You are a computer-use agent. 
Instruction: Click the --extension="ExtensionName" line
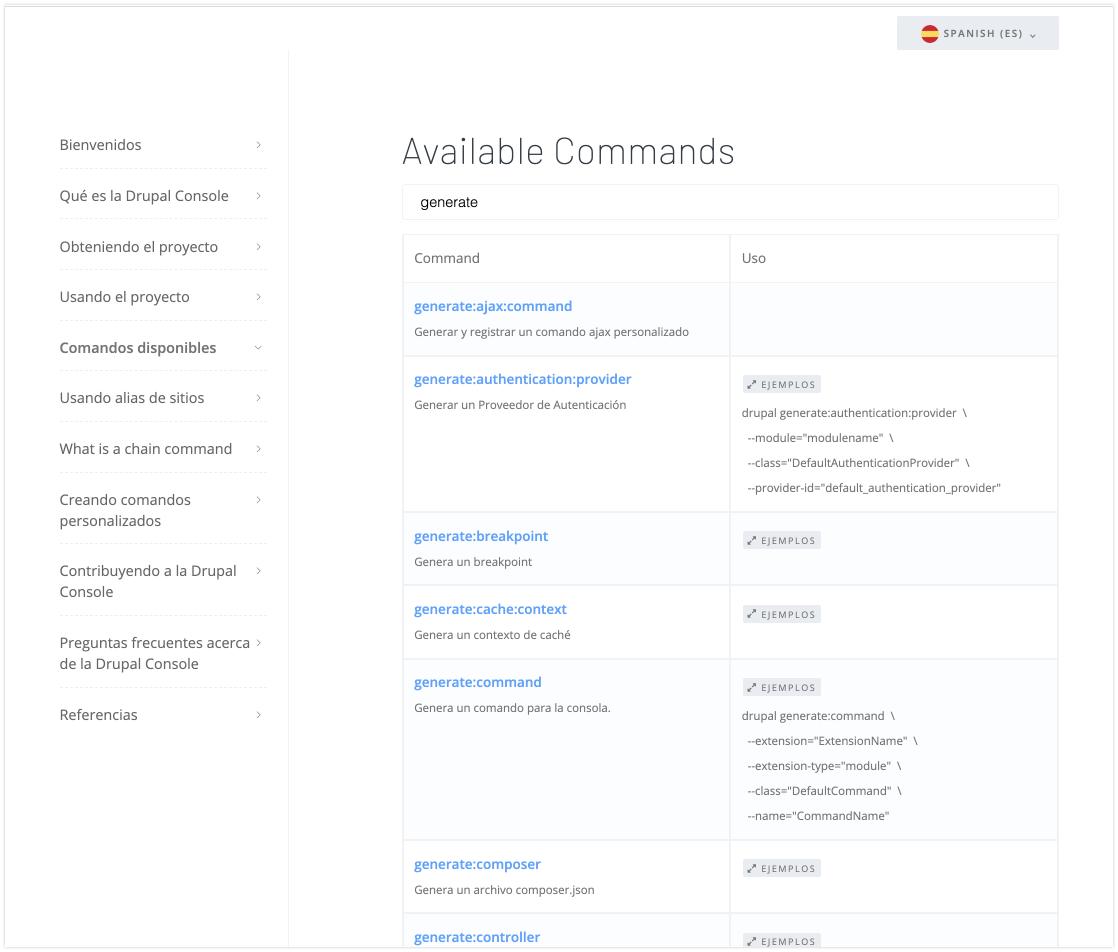[x=832, y=741]
